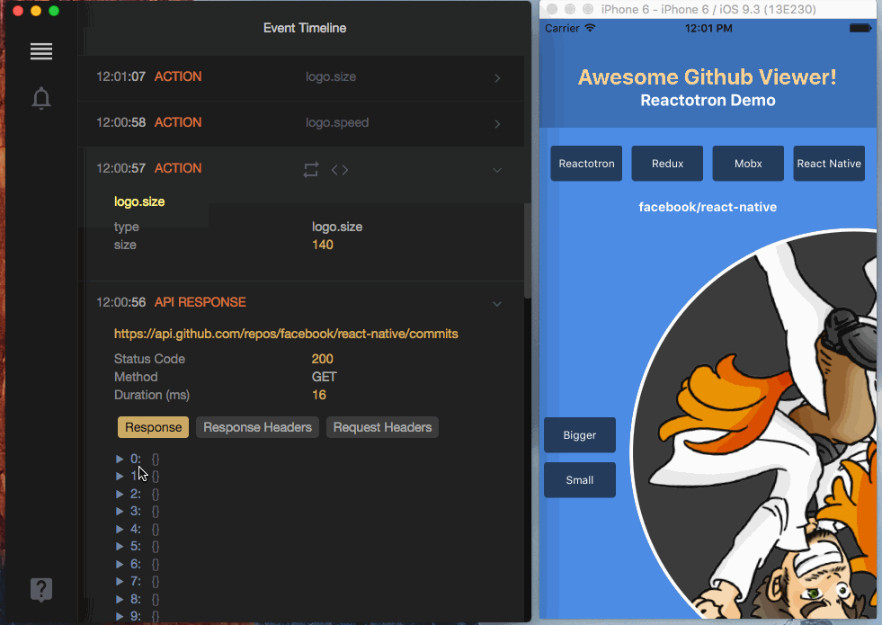Tap the Small button in simulator
The width and height of the screenshot is (882, 625).
[579, 480]
